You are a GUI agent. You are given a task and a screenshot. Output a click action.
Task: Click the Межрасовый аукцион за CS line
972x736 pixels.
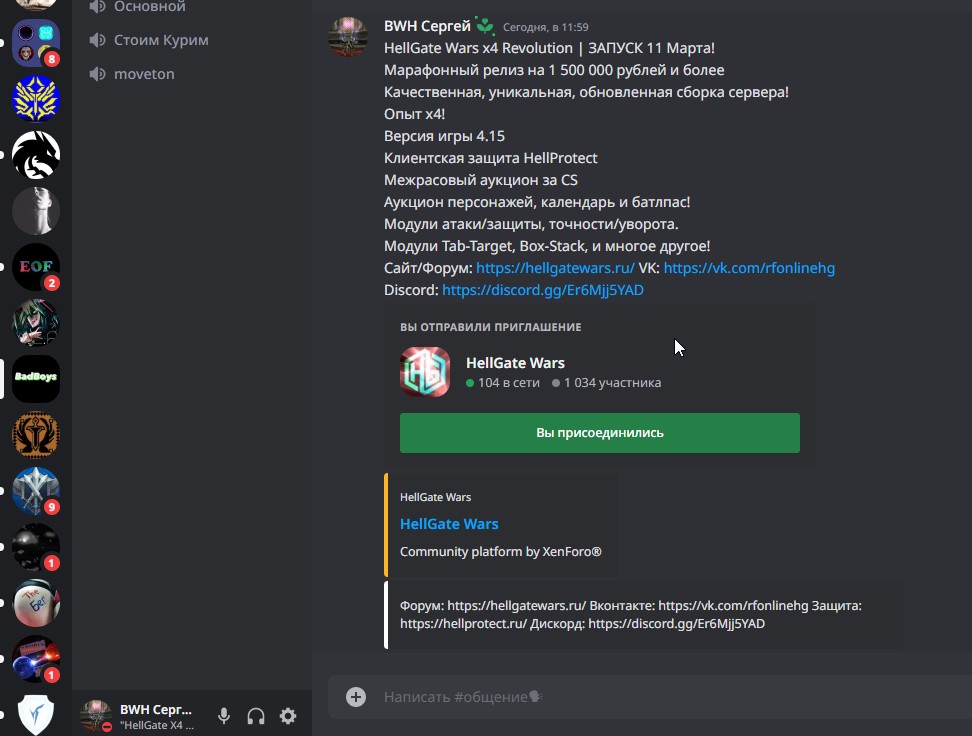point(480,180)
